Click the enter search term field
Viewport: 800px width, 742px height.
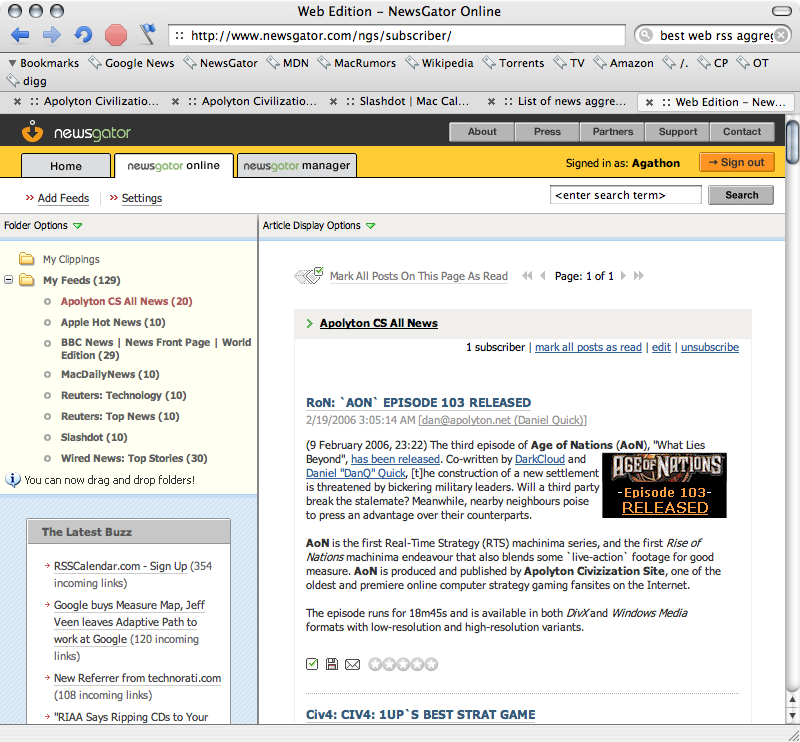(x=625, y=195)
